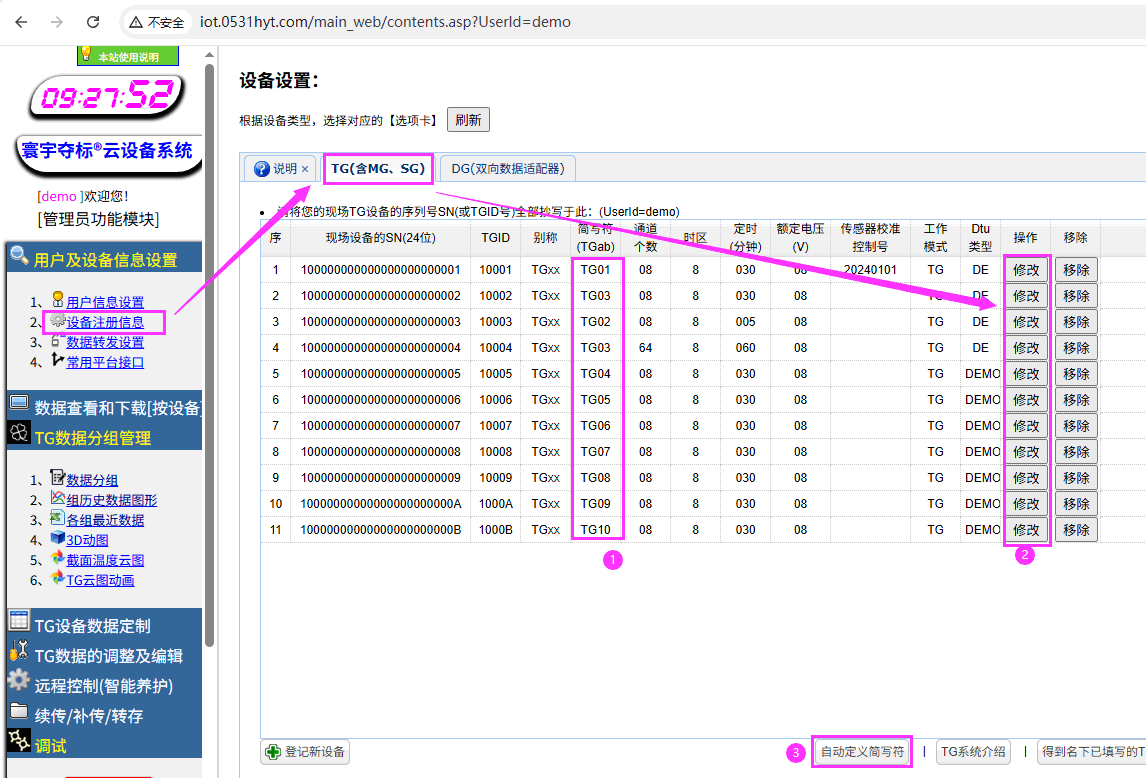Click 移除 for device row 11 (TG10)
1146x778 pixels.
click(x=1076, y=530)
